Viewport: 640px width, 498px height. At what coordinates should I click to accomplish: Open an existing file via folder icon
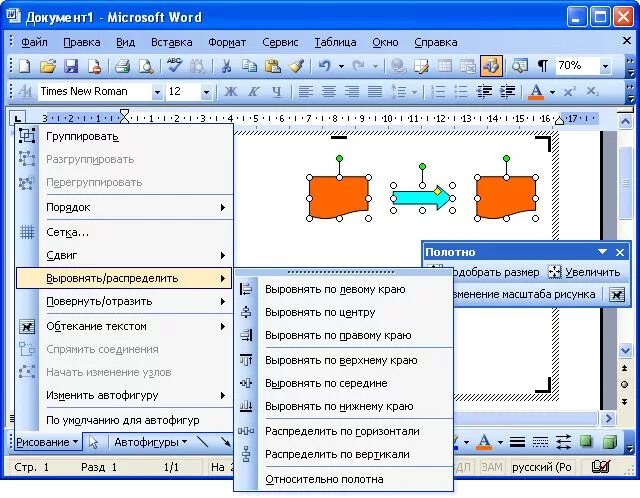click(x=48, y=66)
